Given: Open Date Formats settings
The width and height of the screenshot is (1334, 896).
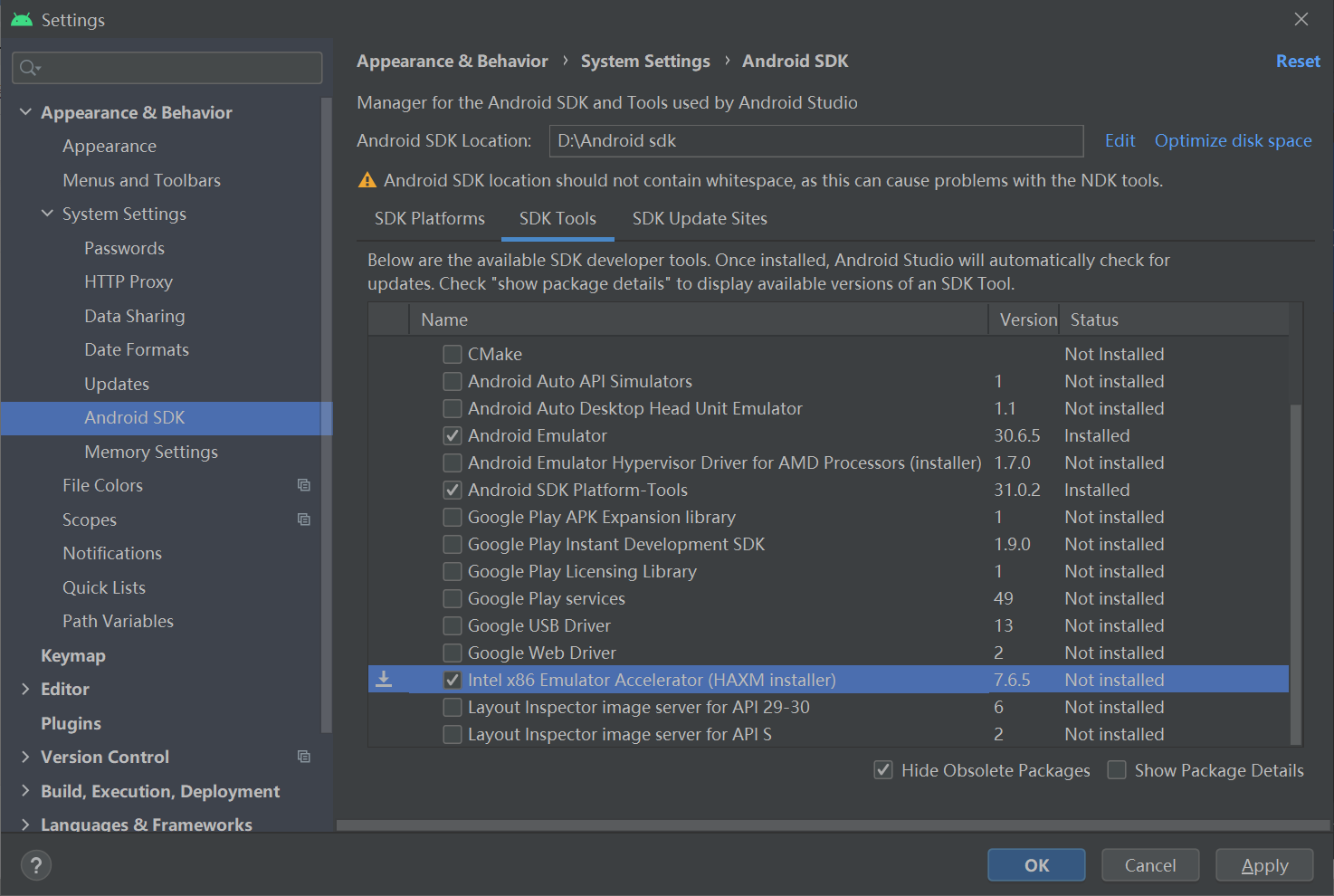Looking at the screenshot, I should (137, 349).
